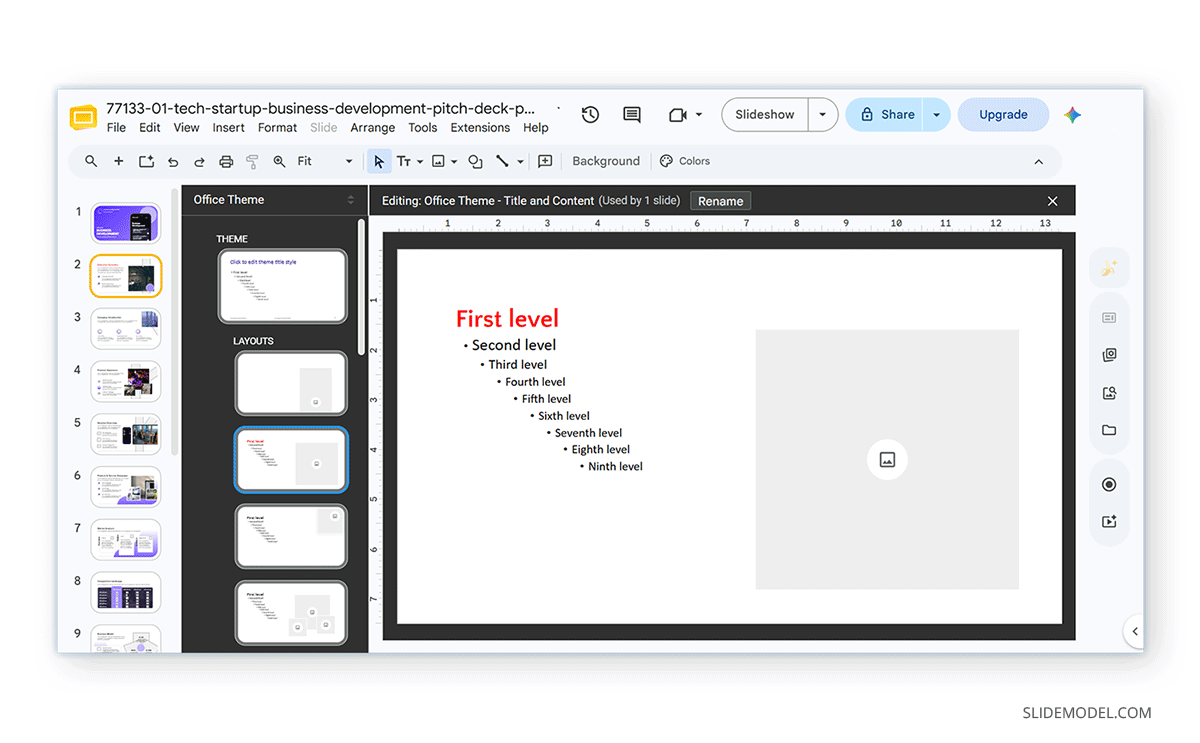
Task: Click the search menus magnifier icon
Action: (x=91, y=161)
